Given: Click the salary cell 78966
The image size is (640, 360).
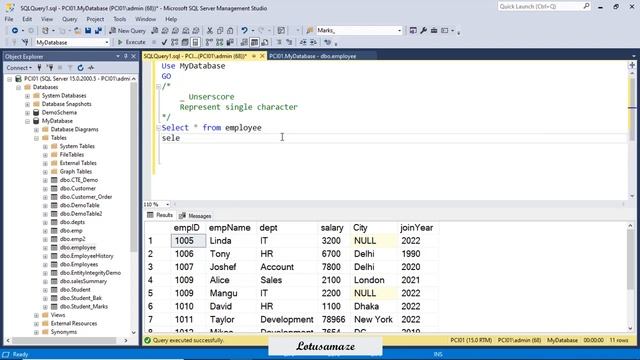Looking at the screenshot, I should (x=333, y=320).
